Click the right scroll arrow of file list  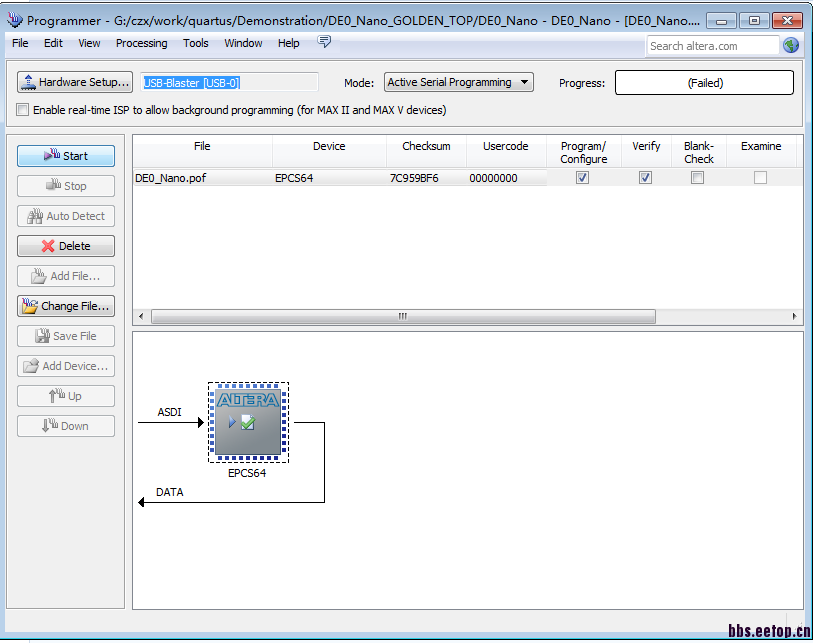[x=794, y=316]
